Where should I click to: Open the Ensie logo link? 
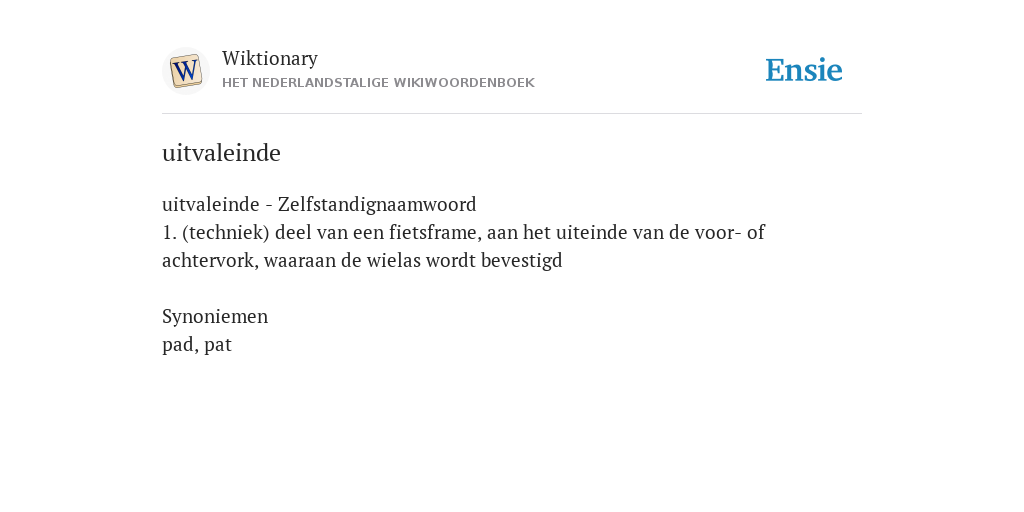(x=804, y=71)
